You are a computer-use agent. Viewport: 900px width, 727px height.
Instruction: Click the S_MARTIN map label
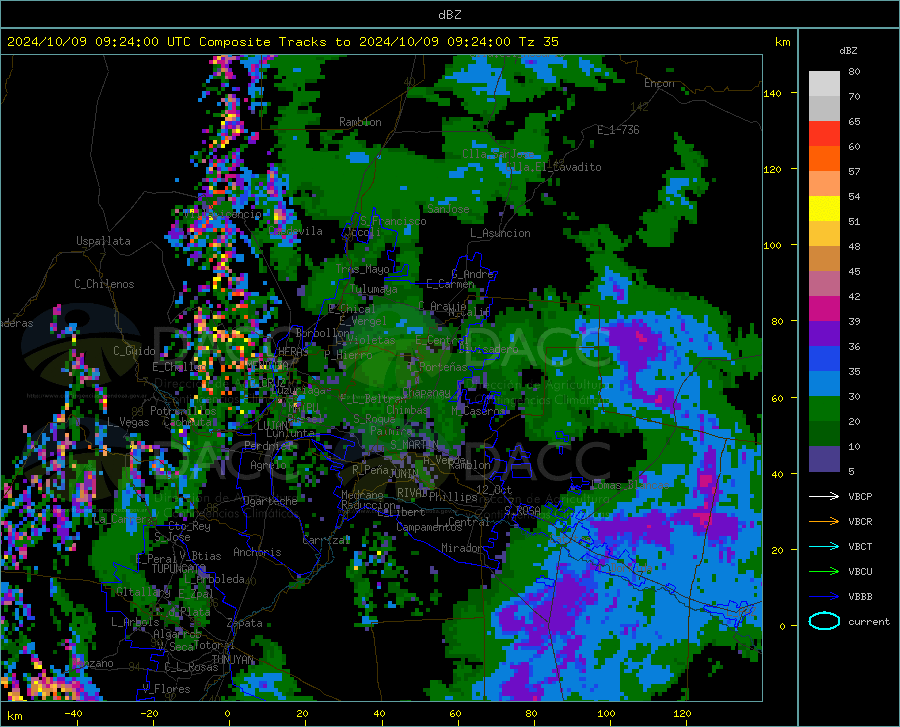coord(414,445)
